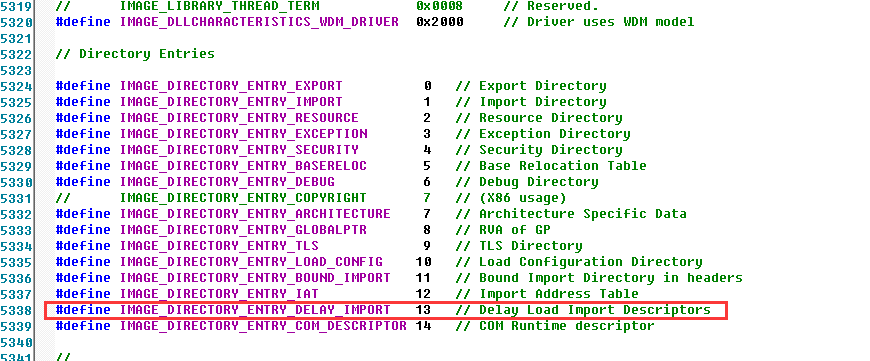Click the '// Export Directory' comment

click(x=530, y=86)
